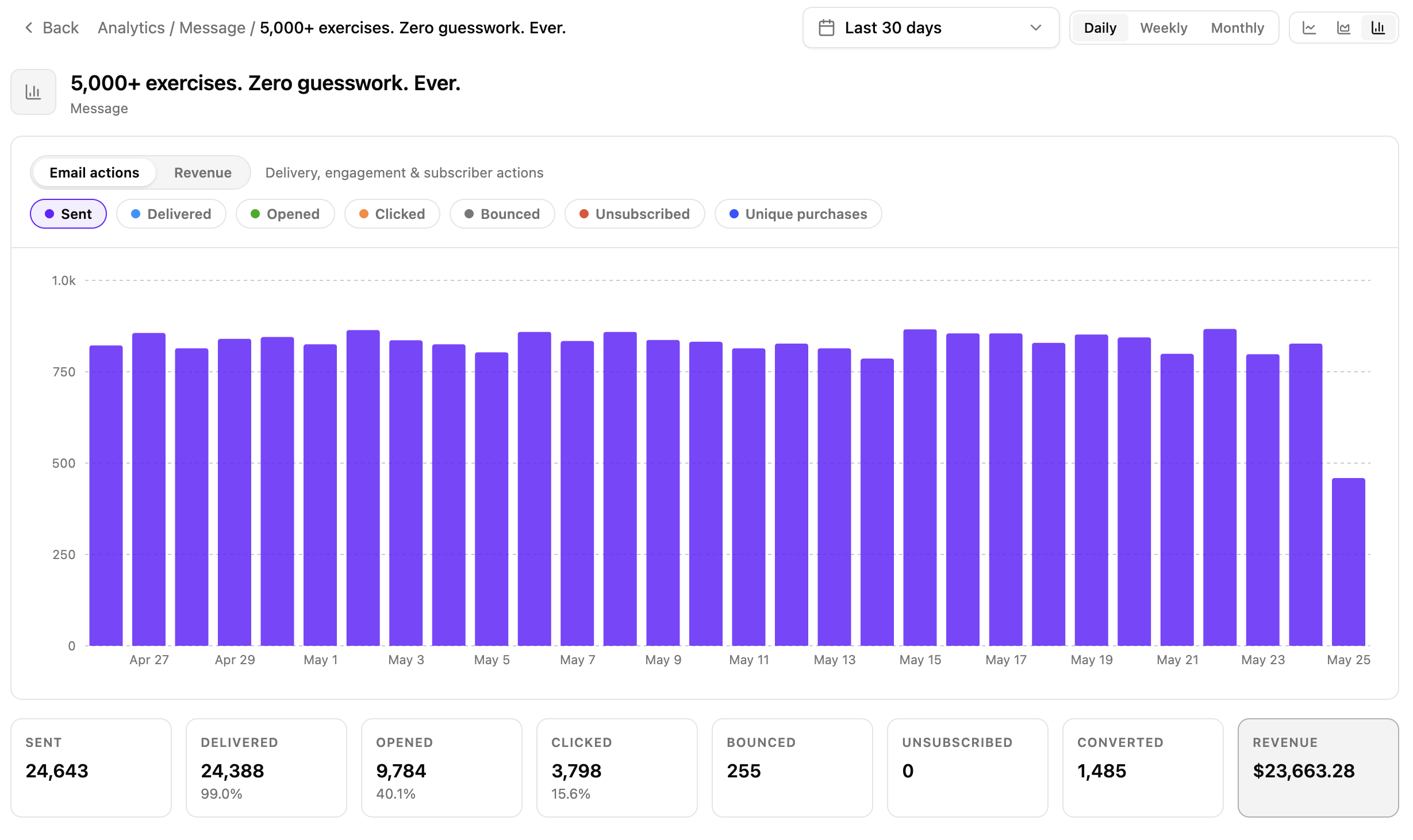Switch to area chart view icon
The height and width of the screenshot is (840, 1413).
click(1343, 28)
